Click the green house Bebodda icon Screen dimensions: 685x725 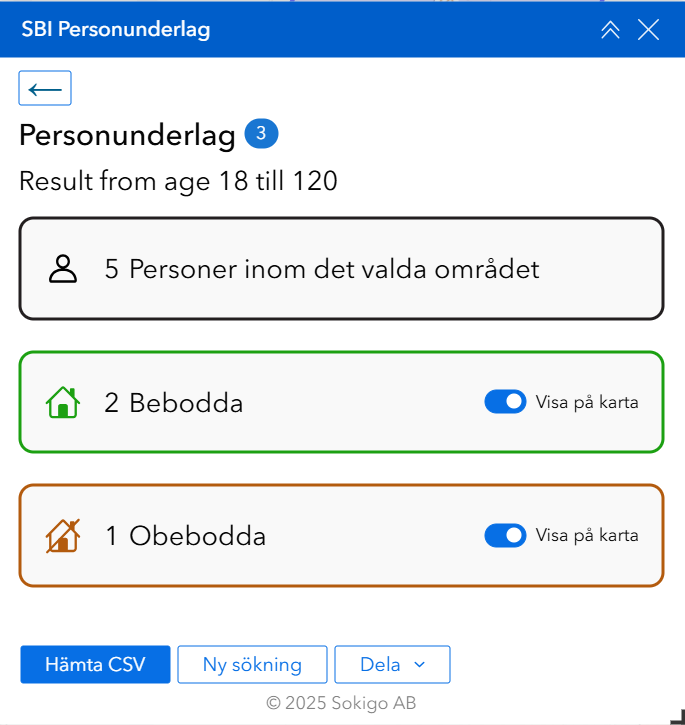62,402
